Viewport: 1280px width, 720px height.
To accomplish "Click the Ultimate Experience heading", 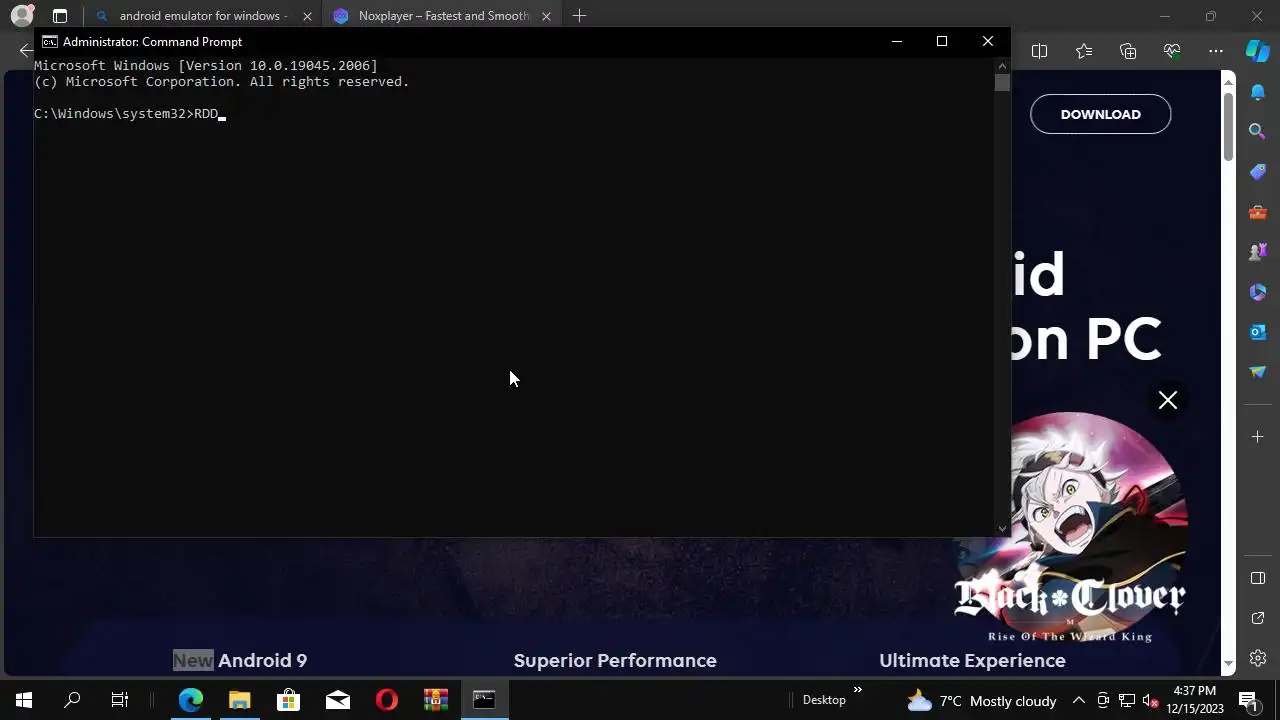I will (972, 660).
